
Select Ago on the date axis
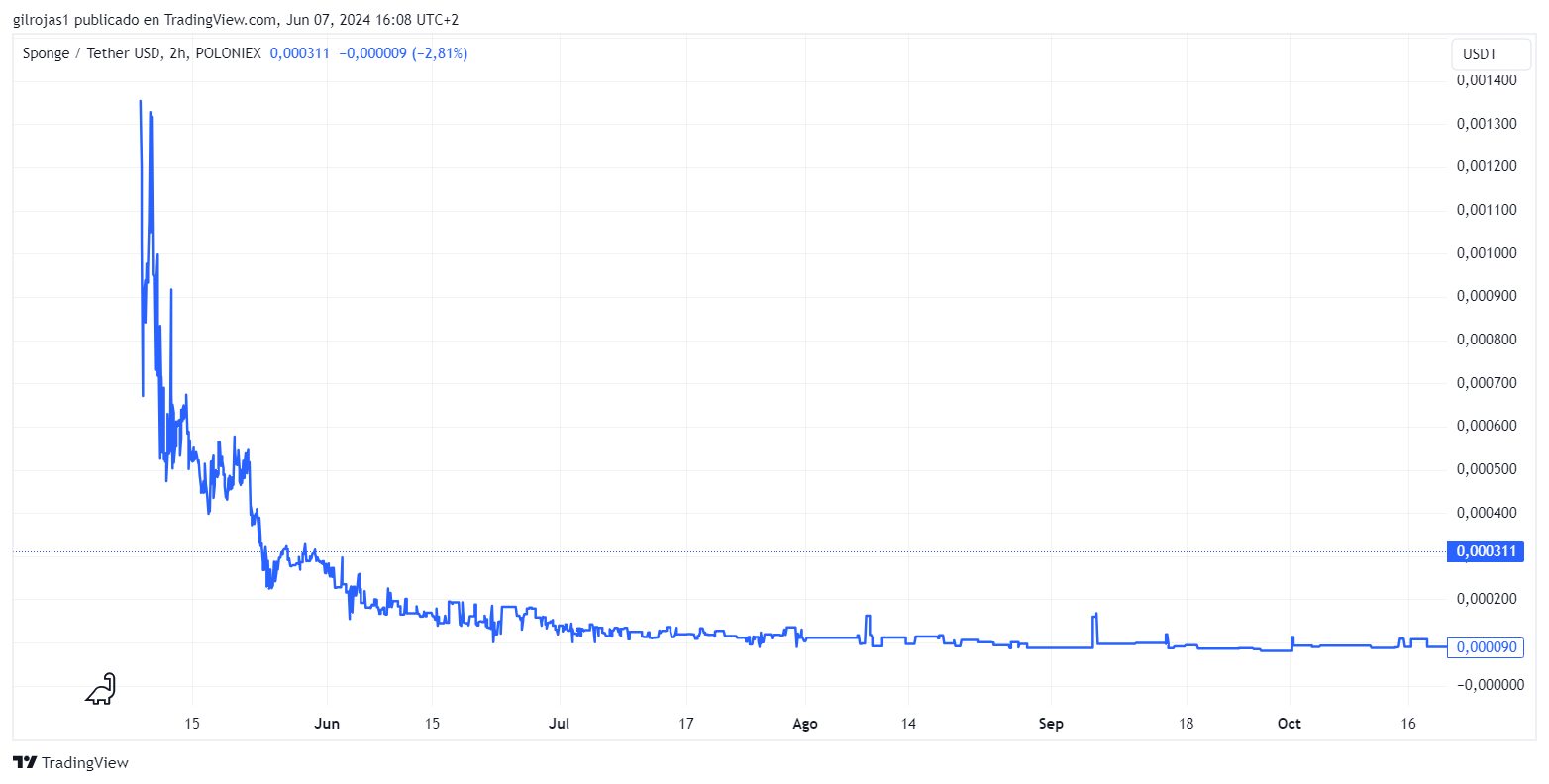click(804, 724)
